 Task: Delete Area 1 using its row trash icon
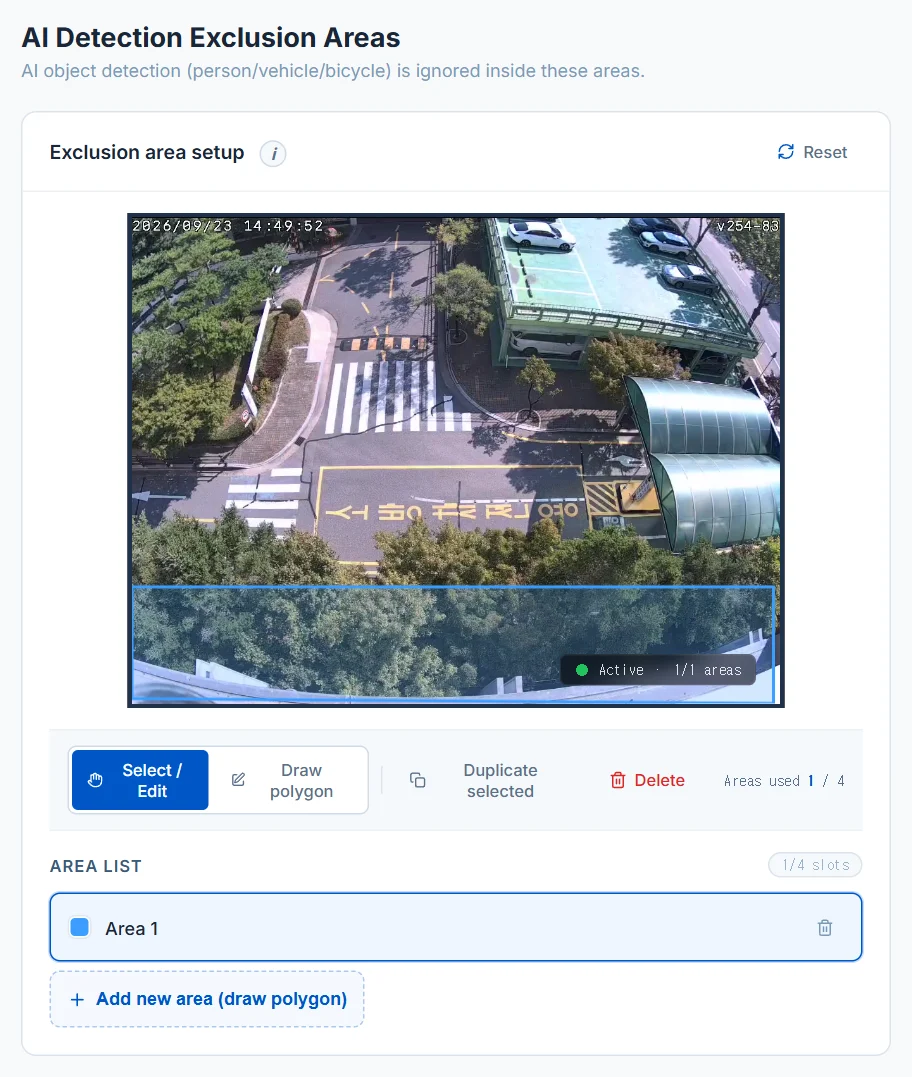point(825,928)
